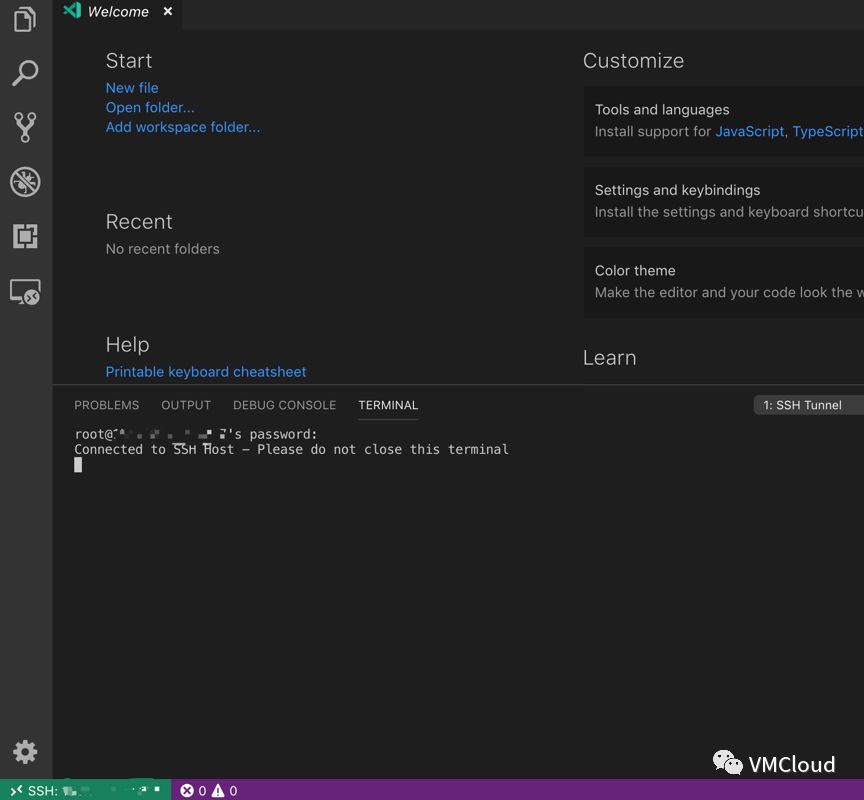Screen dimensions: 864x800
Task: Open Settings and keybindings card
Action: point(723,202)
